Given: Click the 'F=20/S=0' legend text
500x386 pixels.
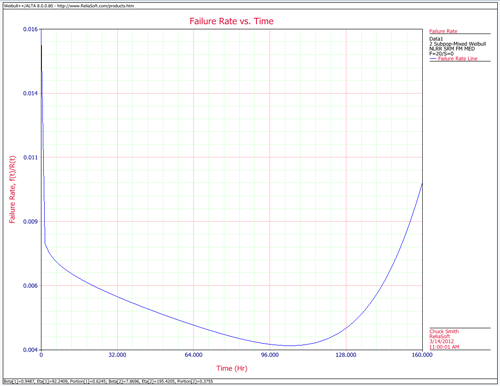Looking at the screenshot, I should pyautogui.click(x=441, y=53).
